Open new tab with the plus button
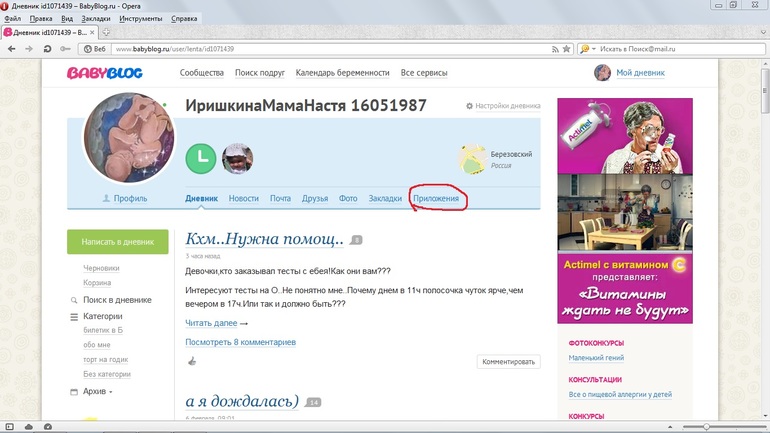The image size is (770, 433). point(107,32)
